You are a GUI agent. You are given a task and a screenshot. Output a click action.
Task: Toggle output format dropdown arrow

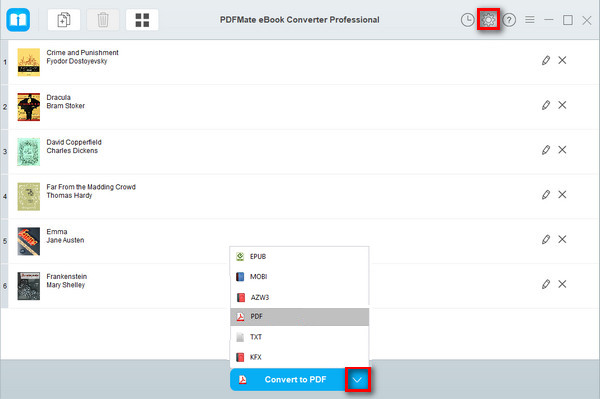pyautogui.click(x=358, y=379)
